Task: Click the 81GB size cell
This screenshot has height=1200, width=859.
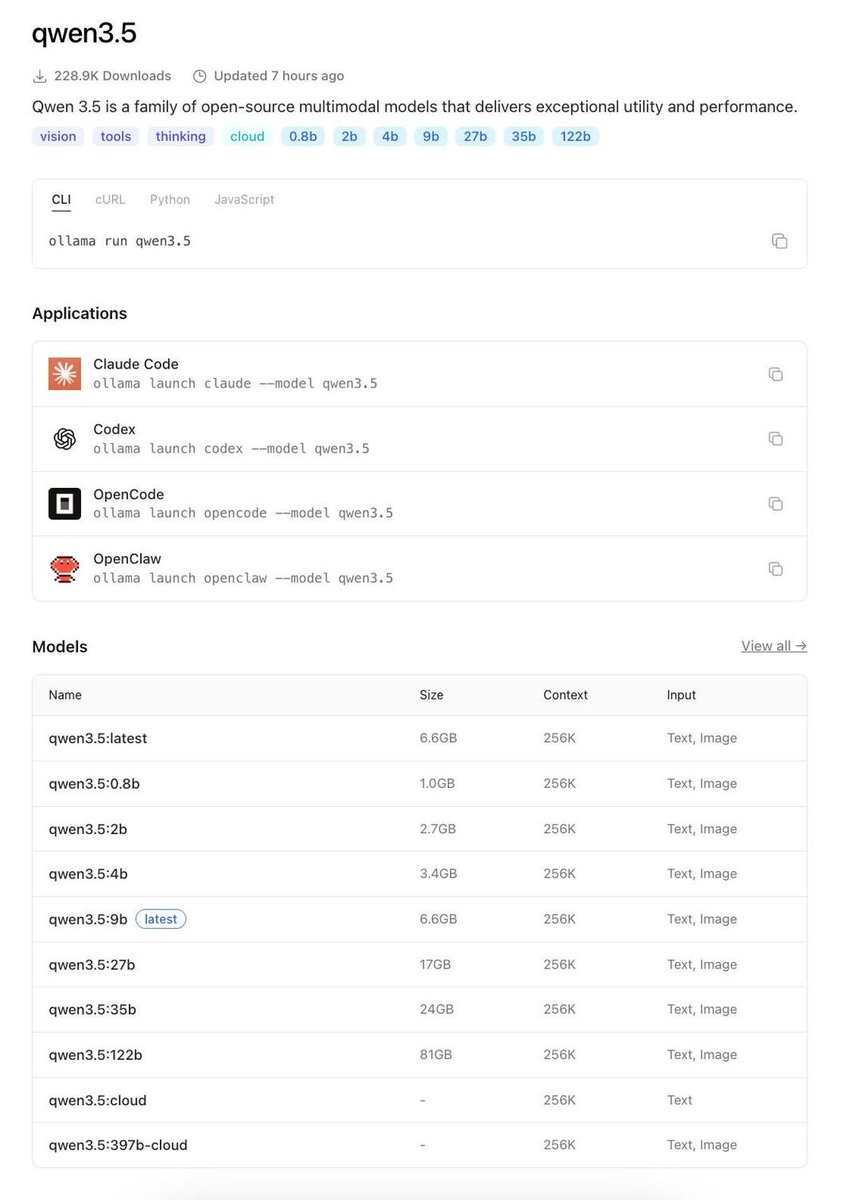Action: (436, 1055)
